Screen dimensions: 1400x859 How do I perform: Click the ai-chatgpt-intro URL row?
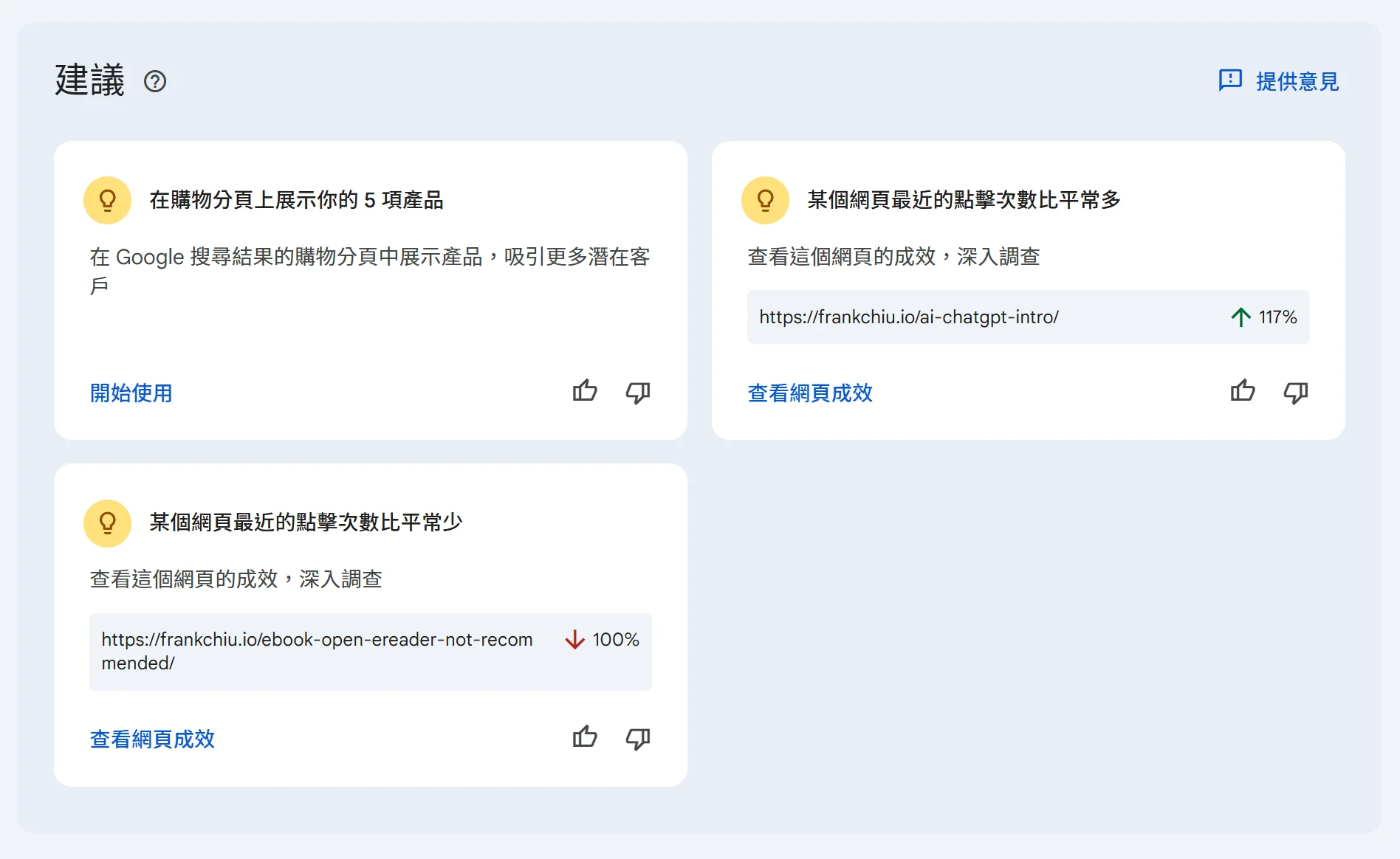(x=909, y=317)
